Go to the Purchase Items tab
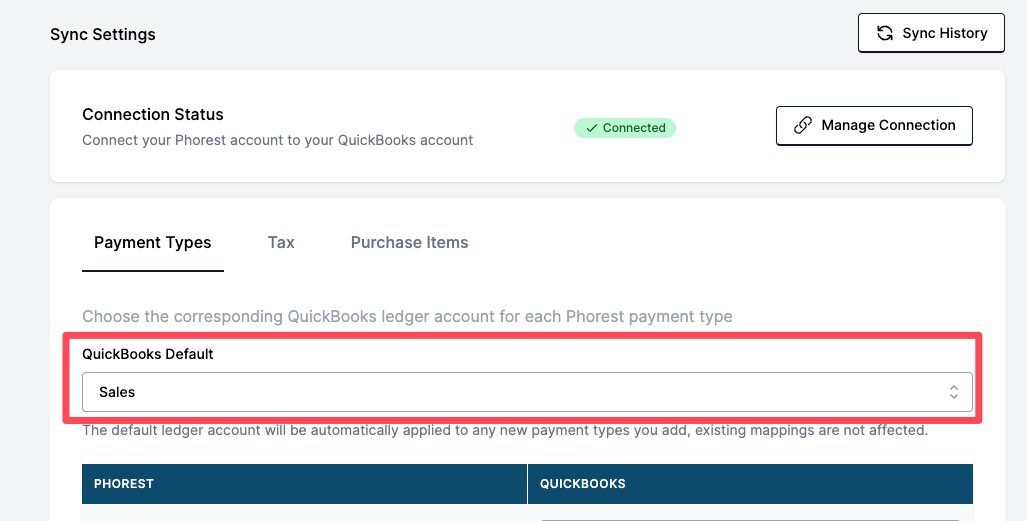Viewport: 1027px width, 521px height. click(x=409, y=242)
